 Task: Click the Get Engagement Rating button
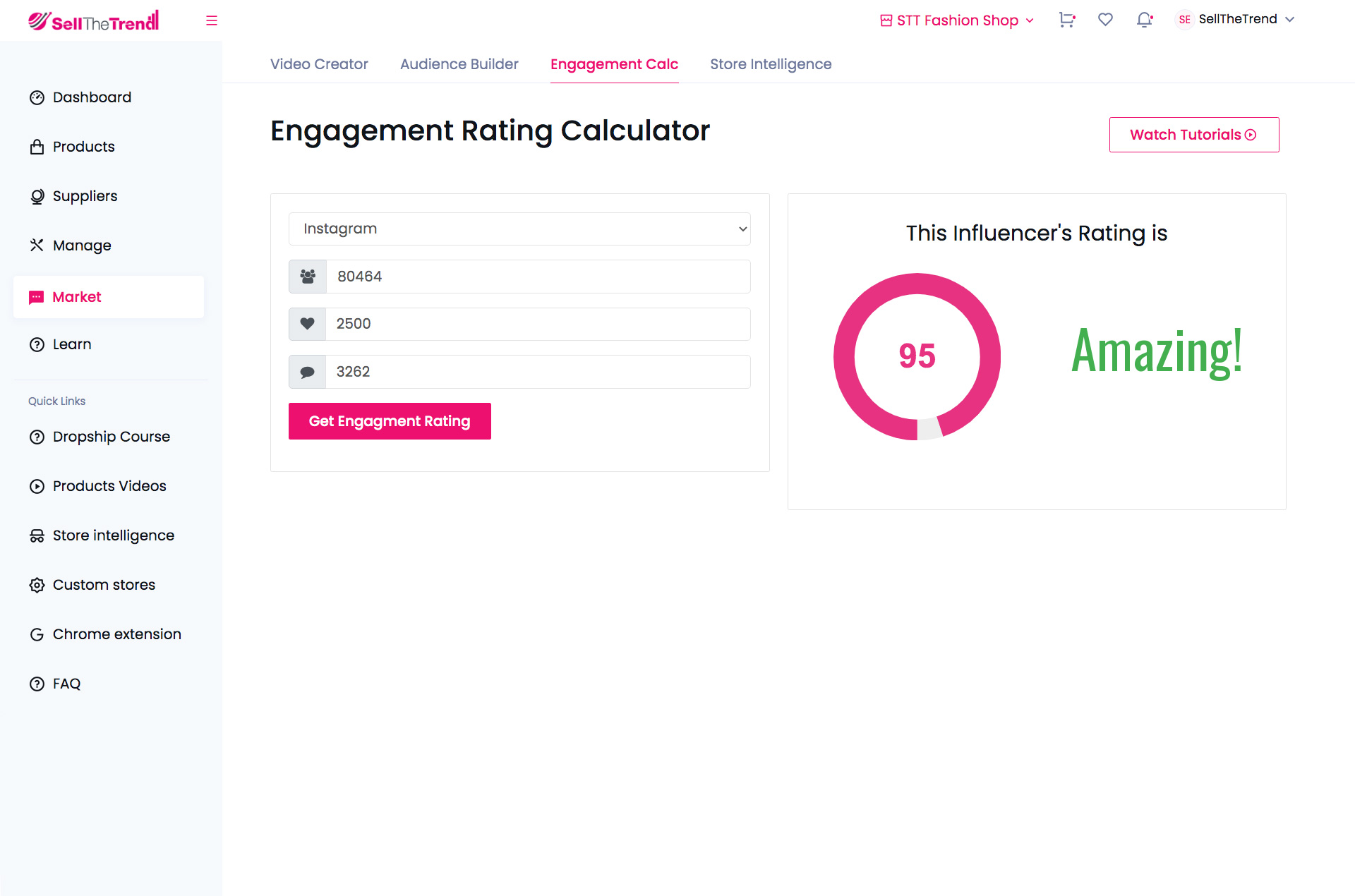click(x=389, y=421)
